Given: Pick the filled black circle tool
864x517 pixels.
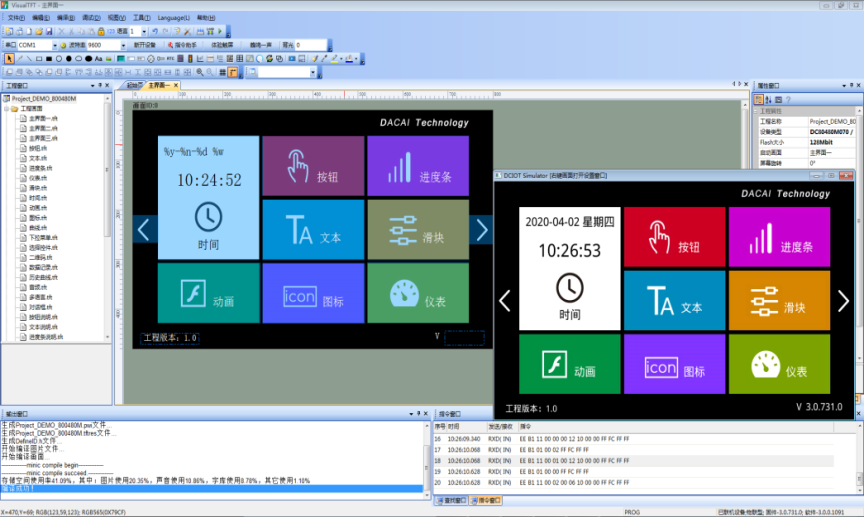Looking at the screenshot, I should pos(69,58).
